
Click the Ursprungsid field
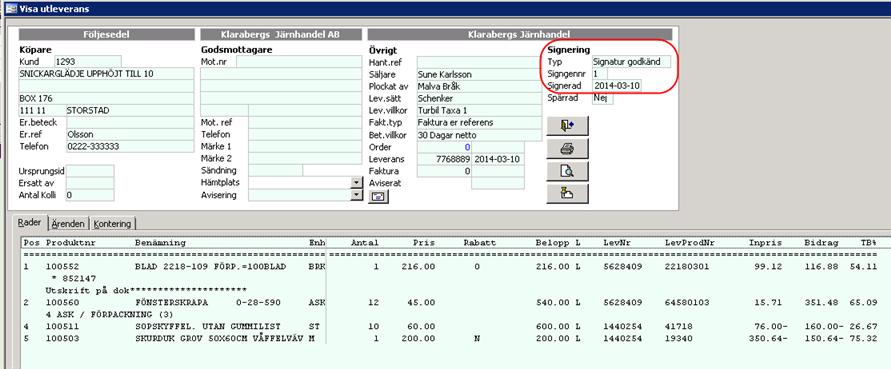click(x=90, y=171)
